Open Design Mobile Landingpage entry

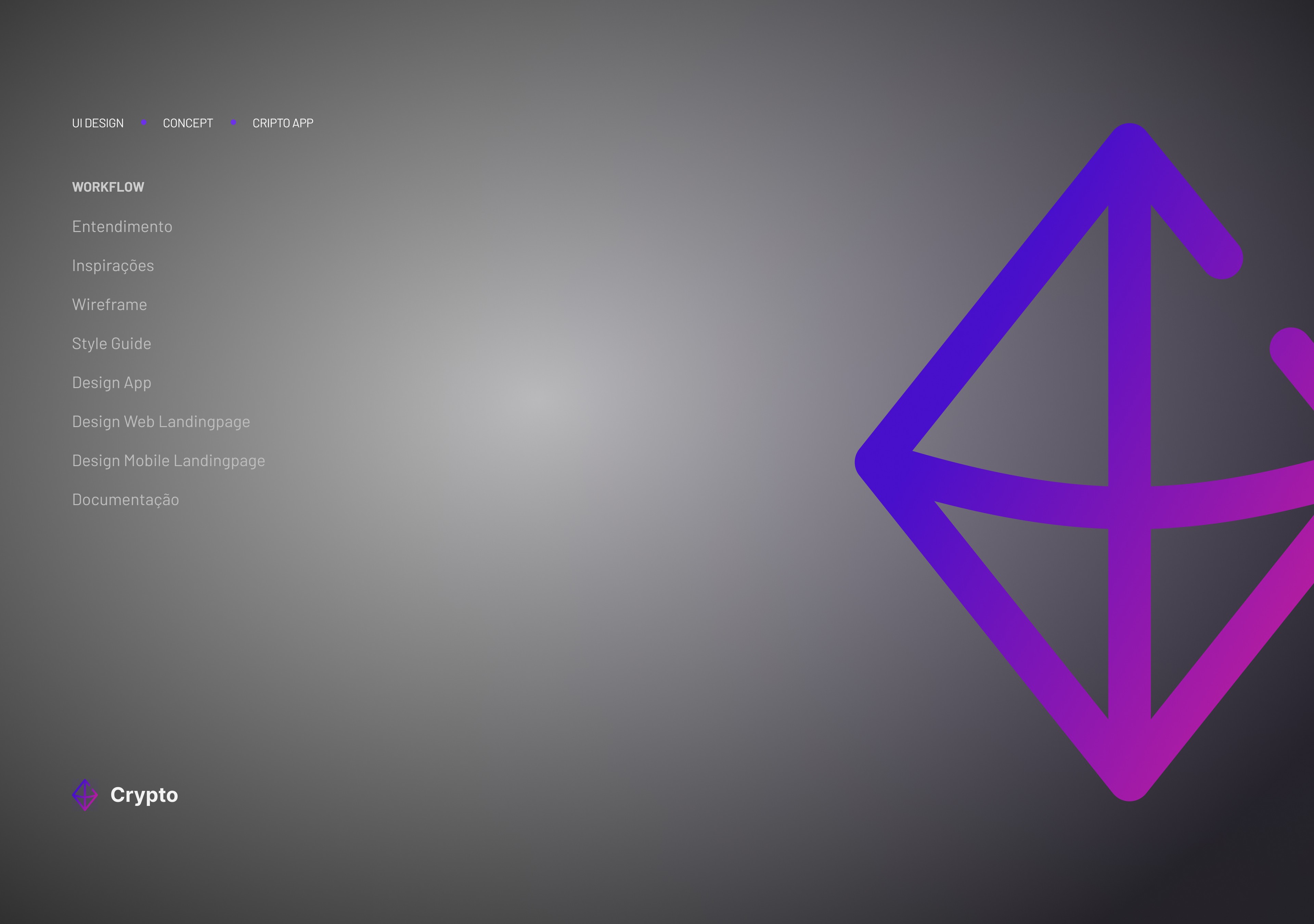168,461
